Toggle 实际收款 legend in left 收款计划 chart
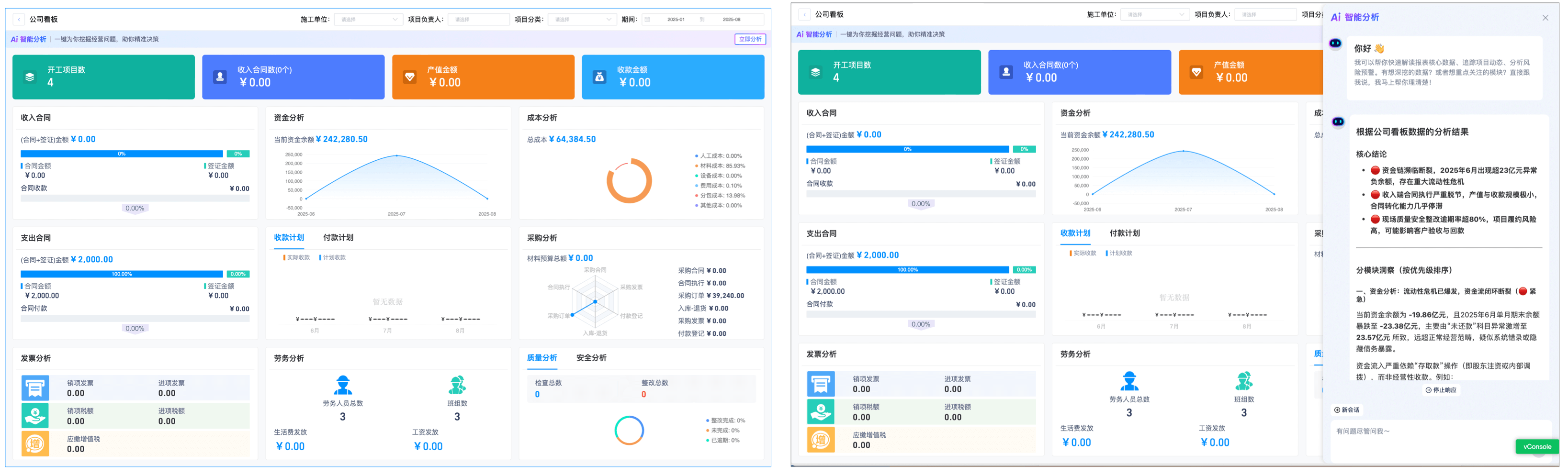1568x476 pixels. (296, 258)
